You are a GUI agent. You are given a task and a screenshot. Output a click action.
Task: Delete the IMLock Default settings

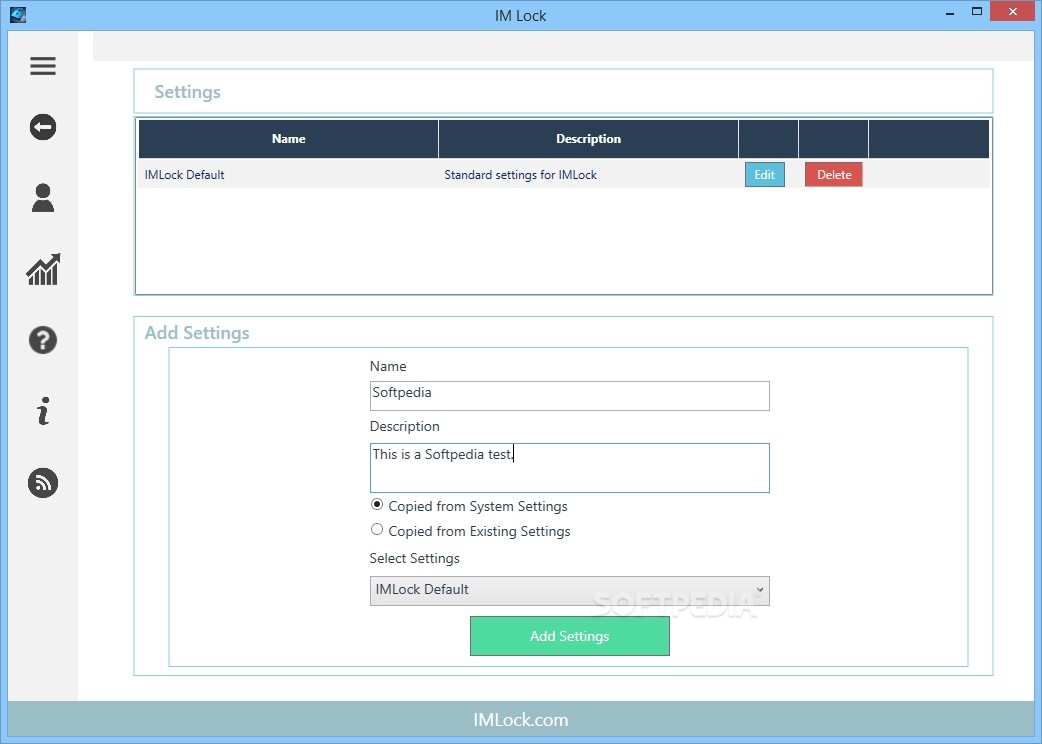833,174
